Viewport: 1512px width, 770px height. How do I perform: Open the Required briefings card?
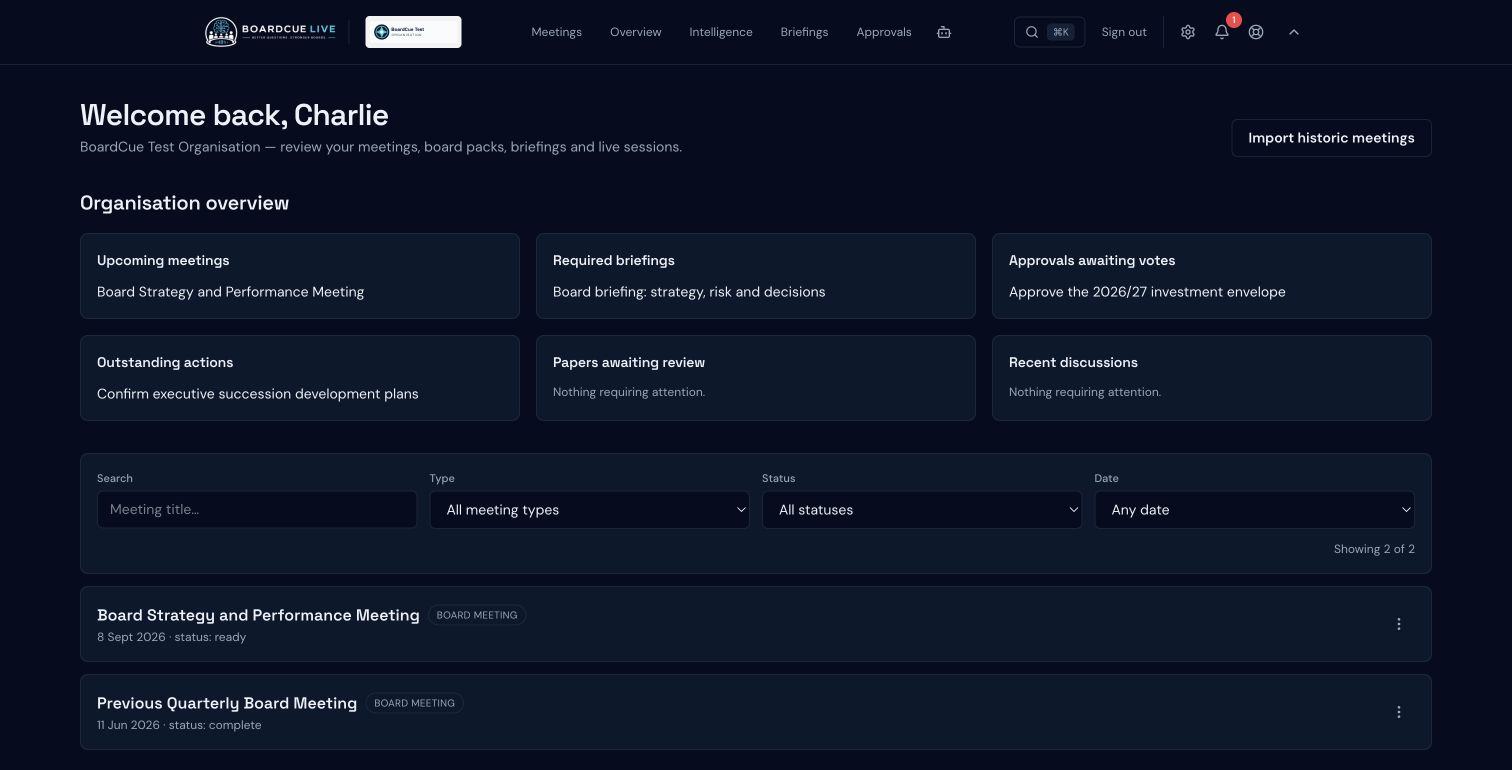coord(756,276)
